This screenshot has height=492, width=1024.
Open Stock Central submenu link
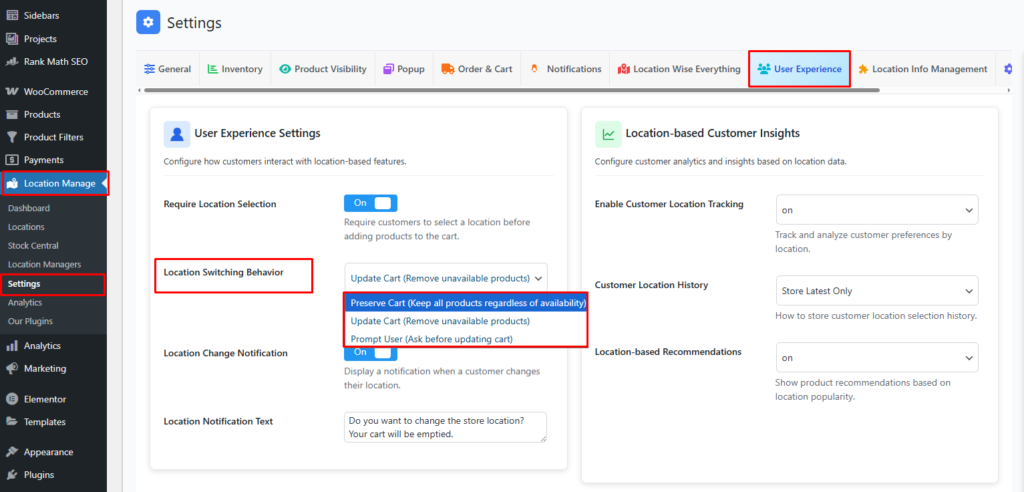(x=33, y=246)
